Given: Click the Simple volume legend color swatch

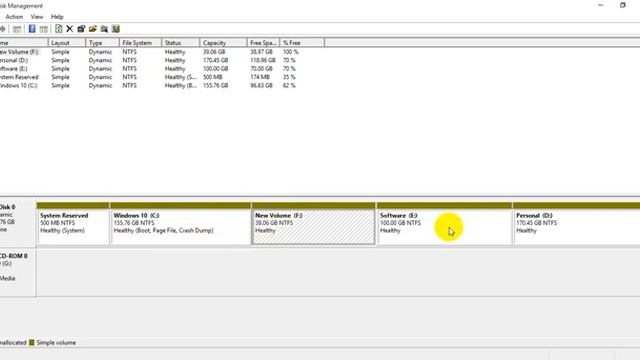Looking at the screenshot, I should tap(31, 342).
